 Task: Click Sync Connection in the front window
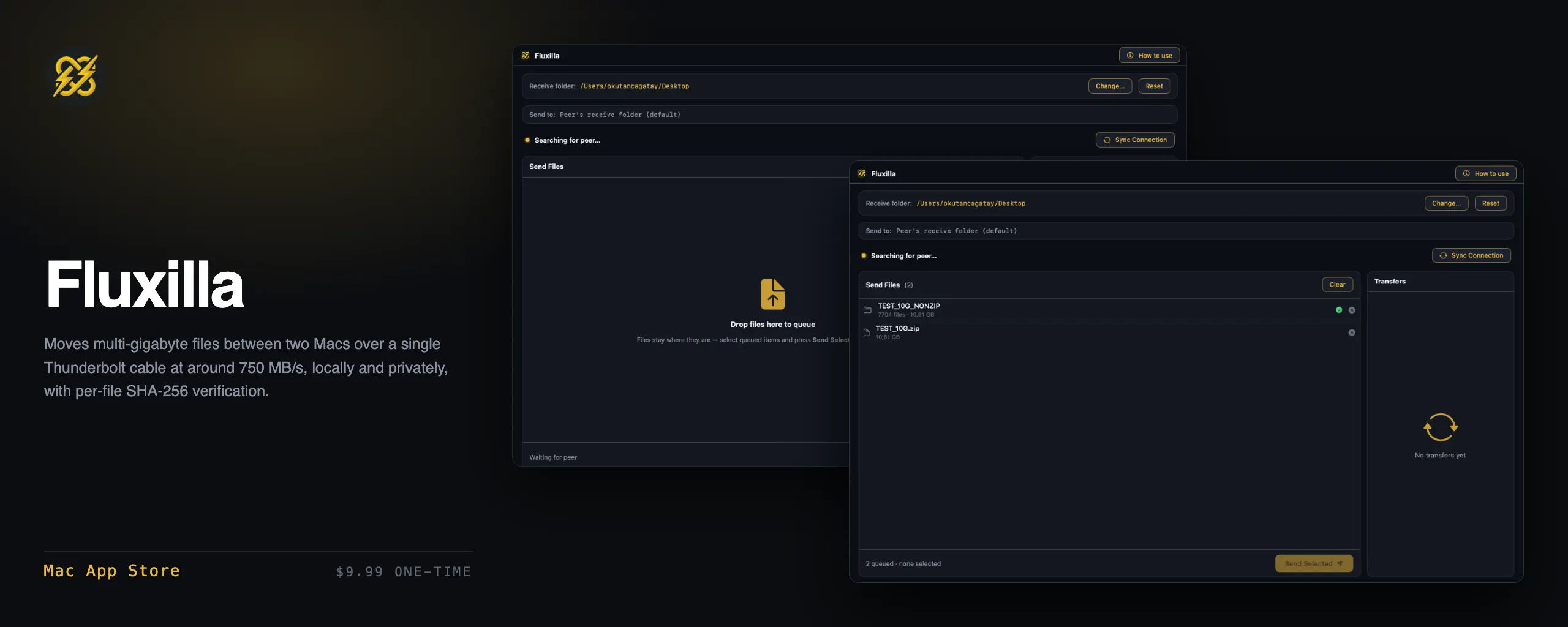1471,255
